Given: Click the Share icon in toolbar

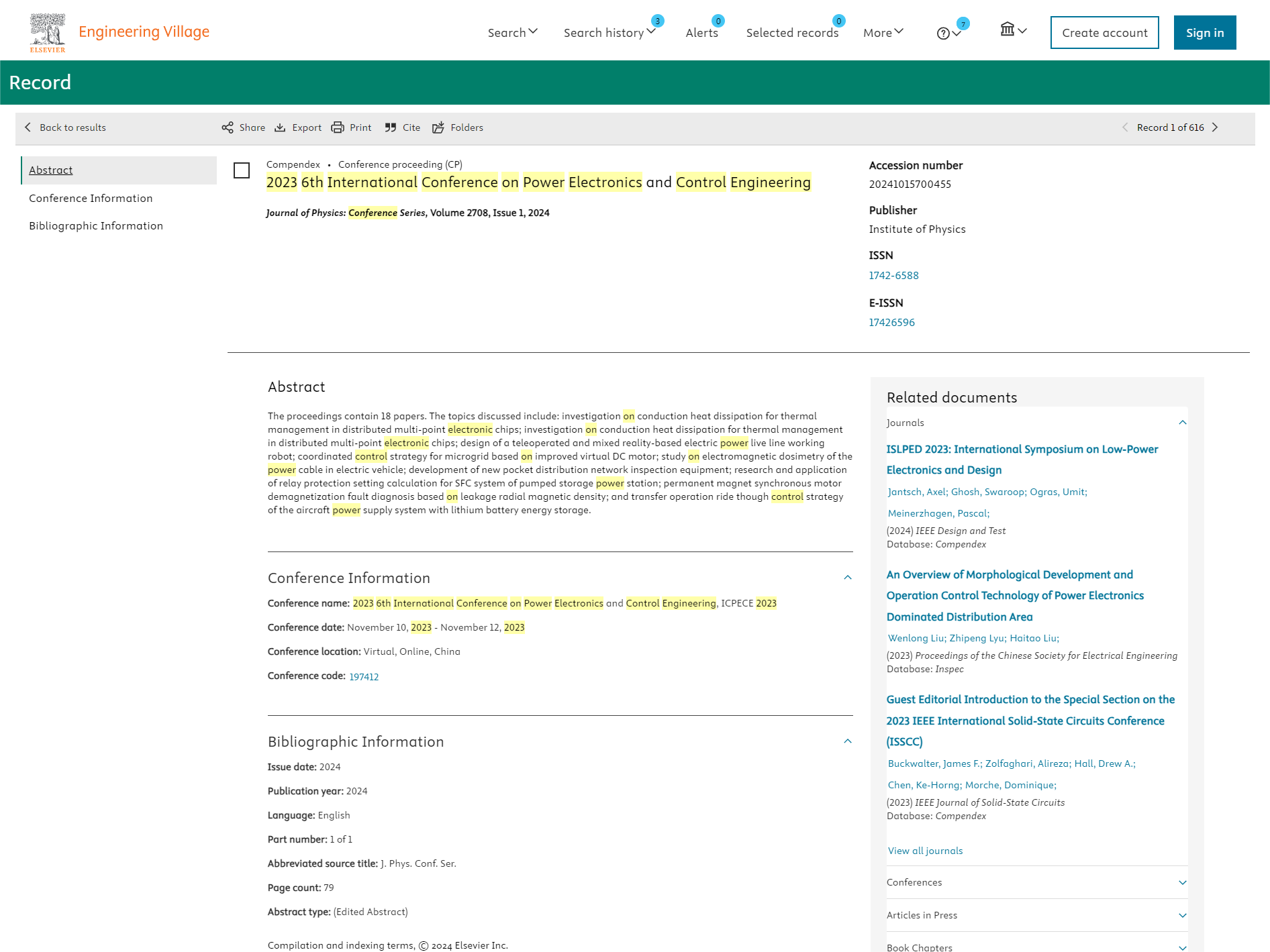Looking at the screenshot, I should pos(228,127).
